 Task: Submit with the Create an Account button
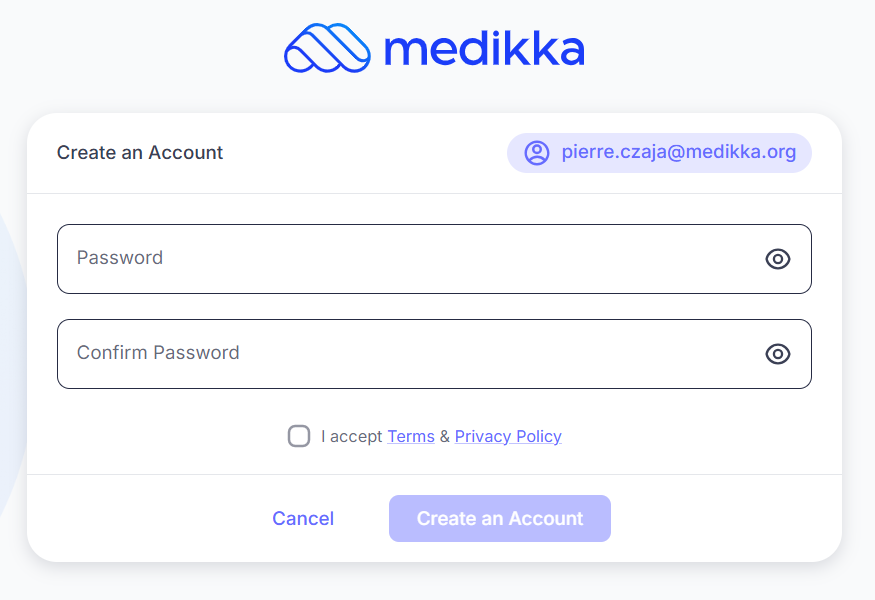499,519
